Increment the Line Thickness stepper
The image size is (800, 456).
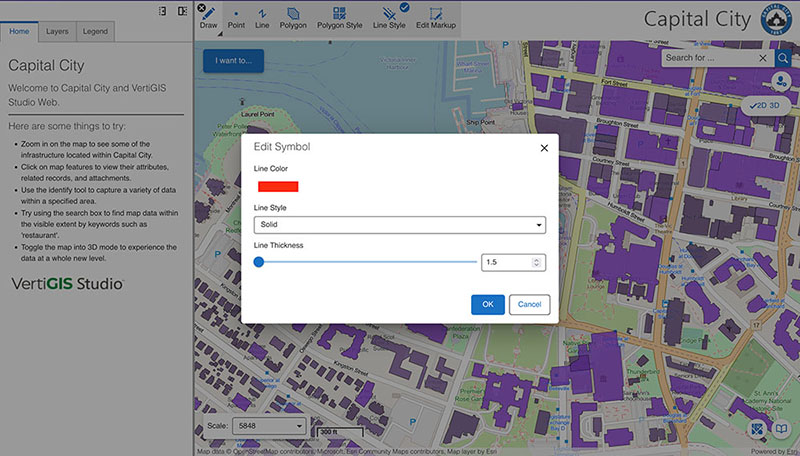click(x=536, y=260)
